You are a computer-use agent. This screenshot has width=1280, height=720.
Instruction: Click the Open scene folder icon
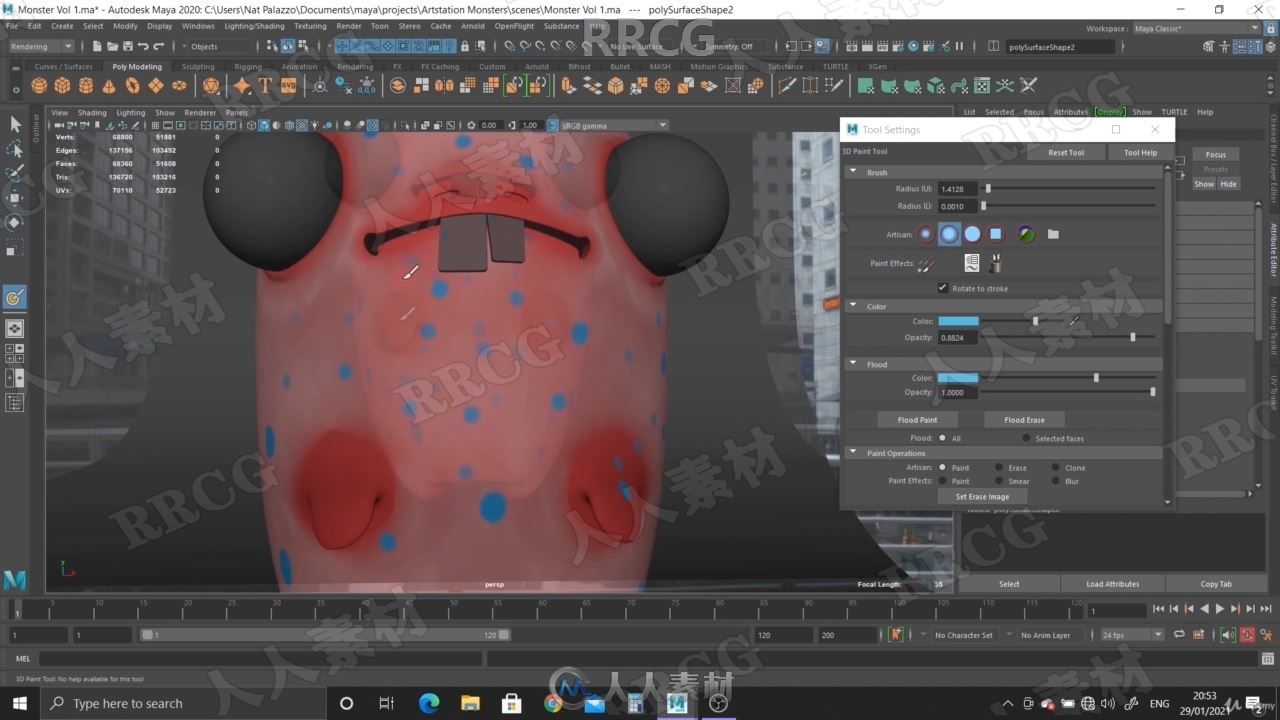[x=112, y=46]
